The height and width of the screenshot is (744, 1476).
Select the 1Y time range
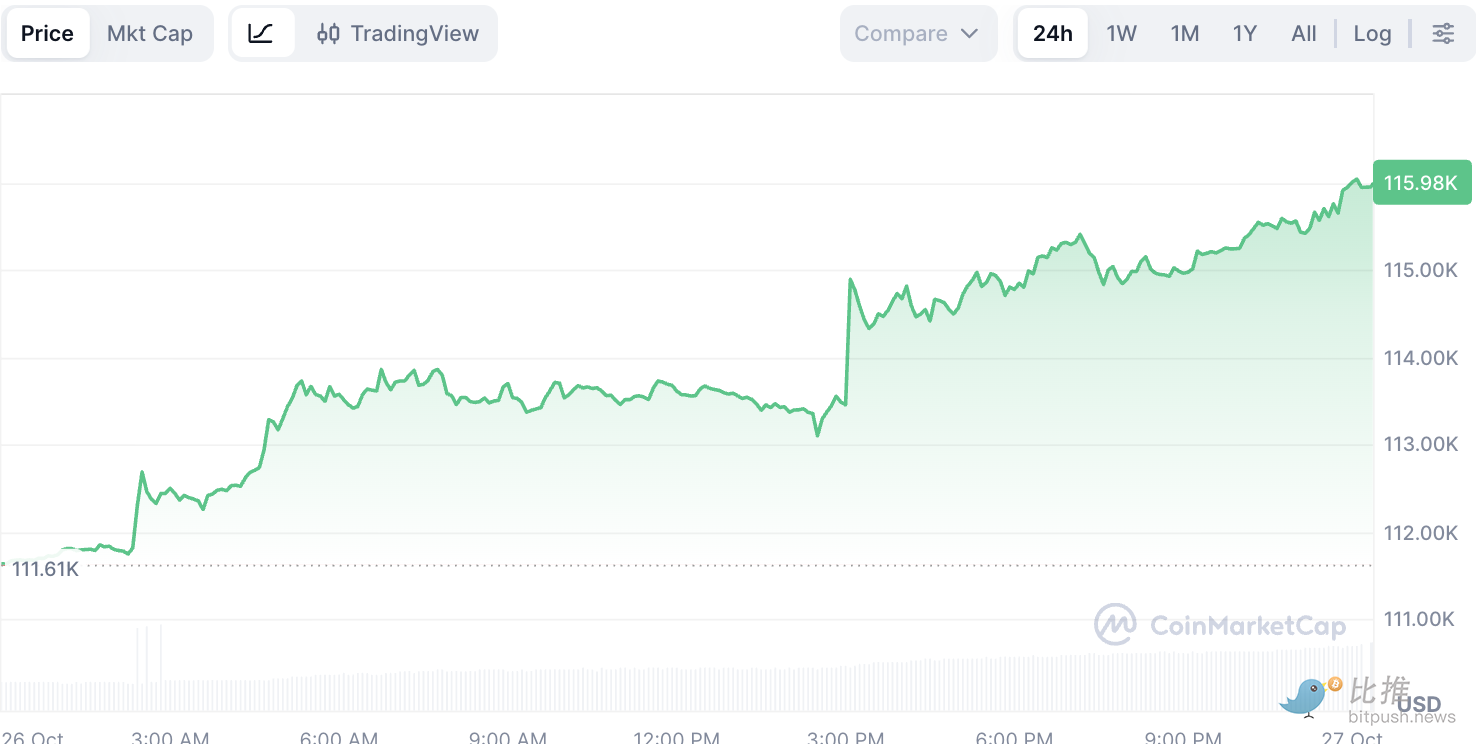(1244, 33)
